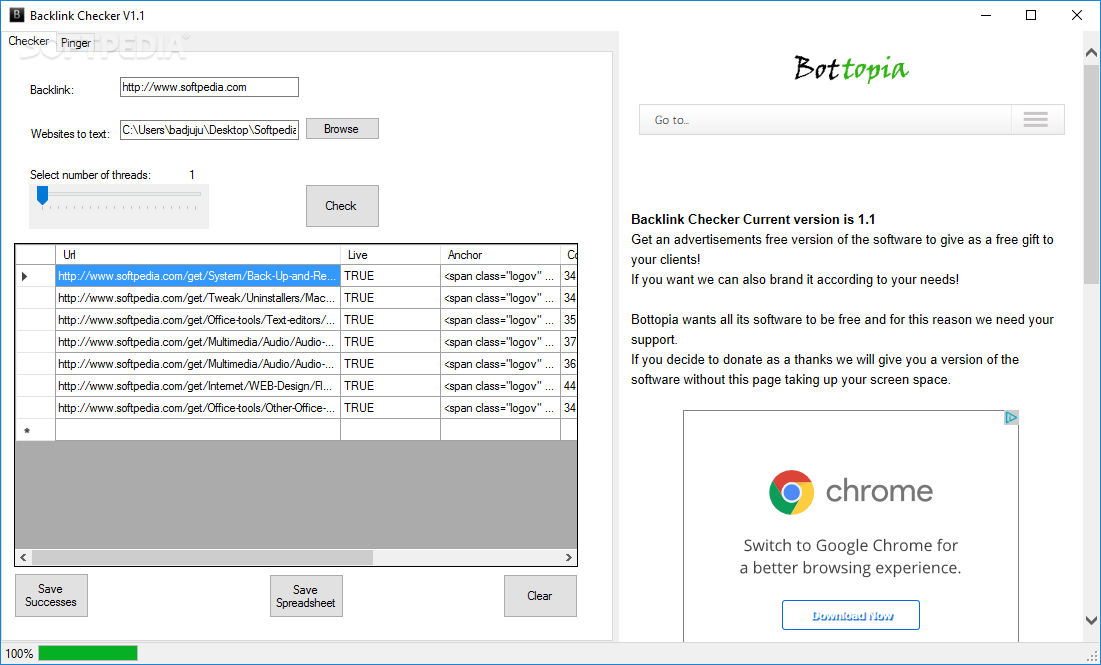The height and width of the screenshot is (665, 1101).
Task: Select the Tweak/Uninstallers url cell
Action: point(198,298)
